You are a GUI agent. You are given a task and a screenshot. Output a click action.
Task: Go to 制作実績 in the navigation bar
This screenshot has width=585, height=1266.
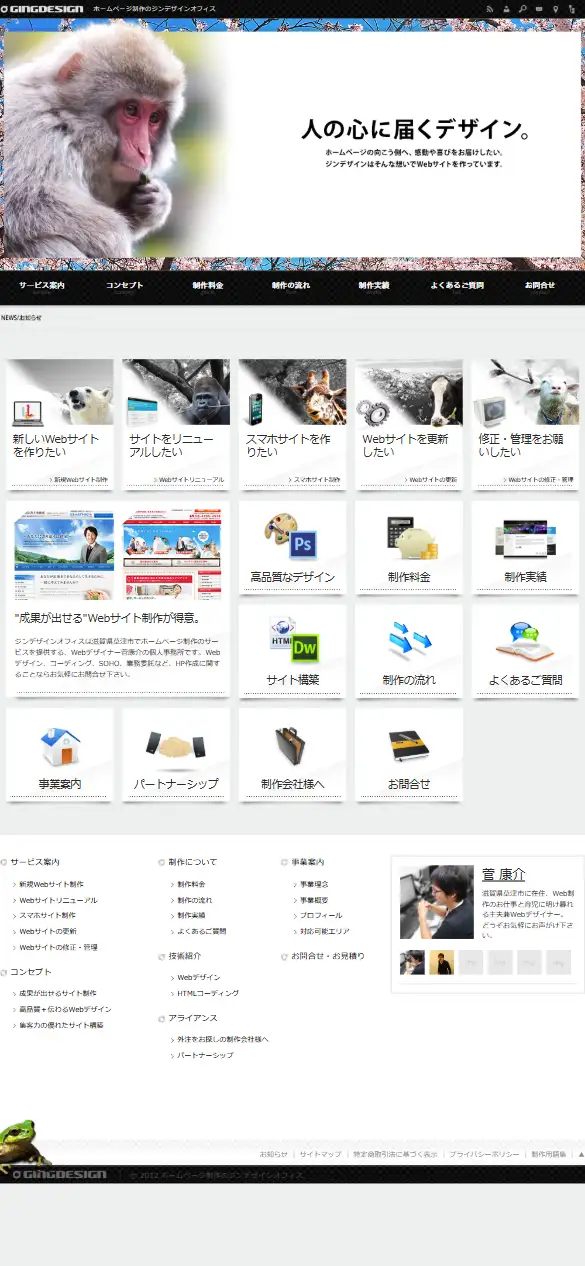tap(374, 286)
